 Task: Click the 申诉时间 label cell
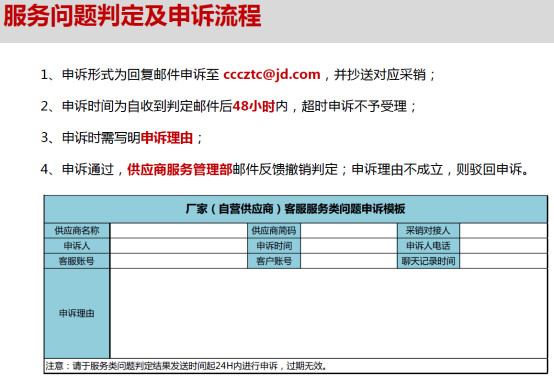pyautogui.click(x=274, y=246)
